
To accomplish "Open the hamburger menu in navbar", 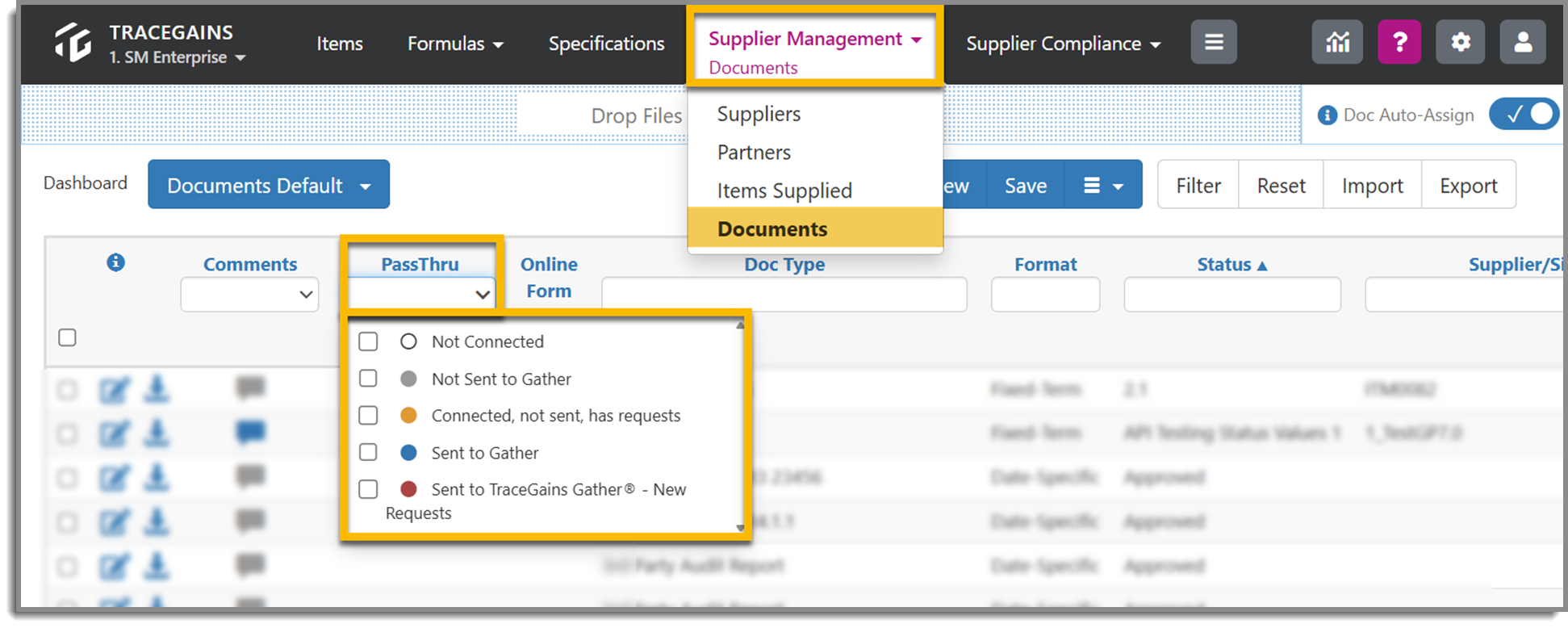I will (1214, 42).
